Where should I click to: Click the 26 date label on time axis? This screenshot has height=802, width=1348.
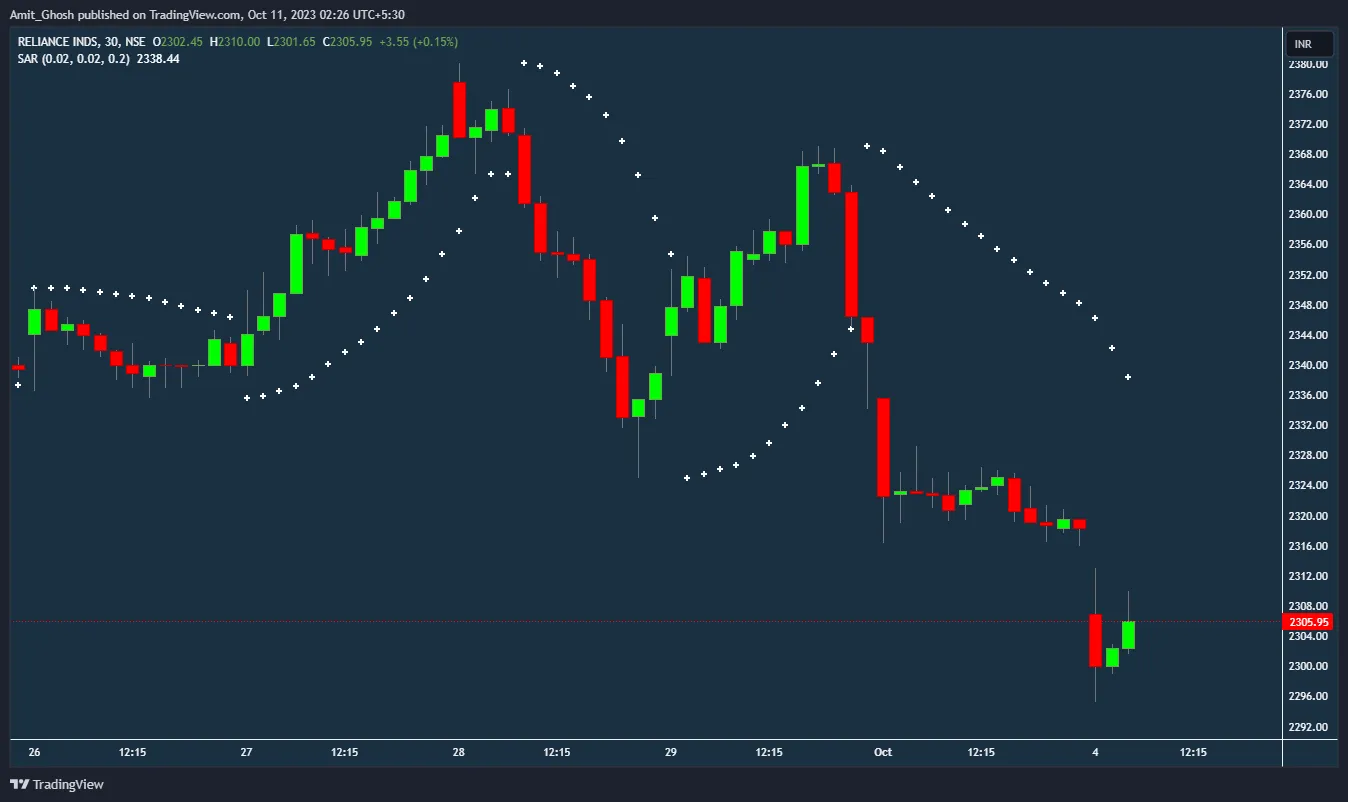[34, 752]
